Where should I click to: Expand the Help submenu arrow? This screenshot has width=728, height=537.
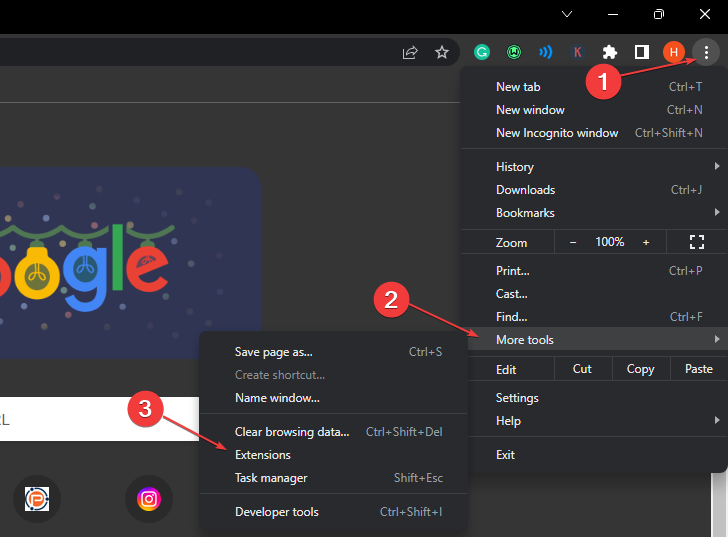tap(717, 420)
